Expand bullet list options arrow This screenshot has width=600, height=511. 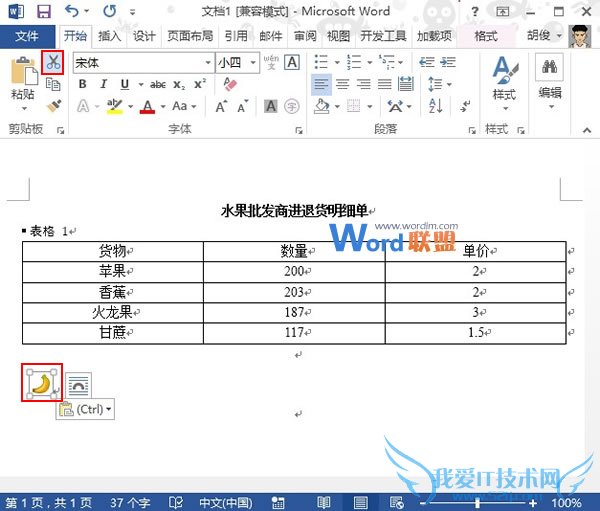coord(337,62)
